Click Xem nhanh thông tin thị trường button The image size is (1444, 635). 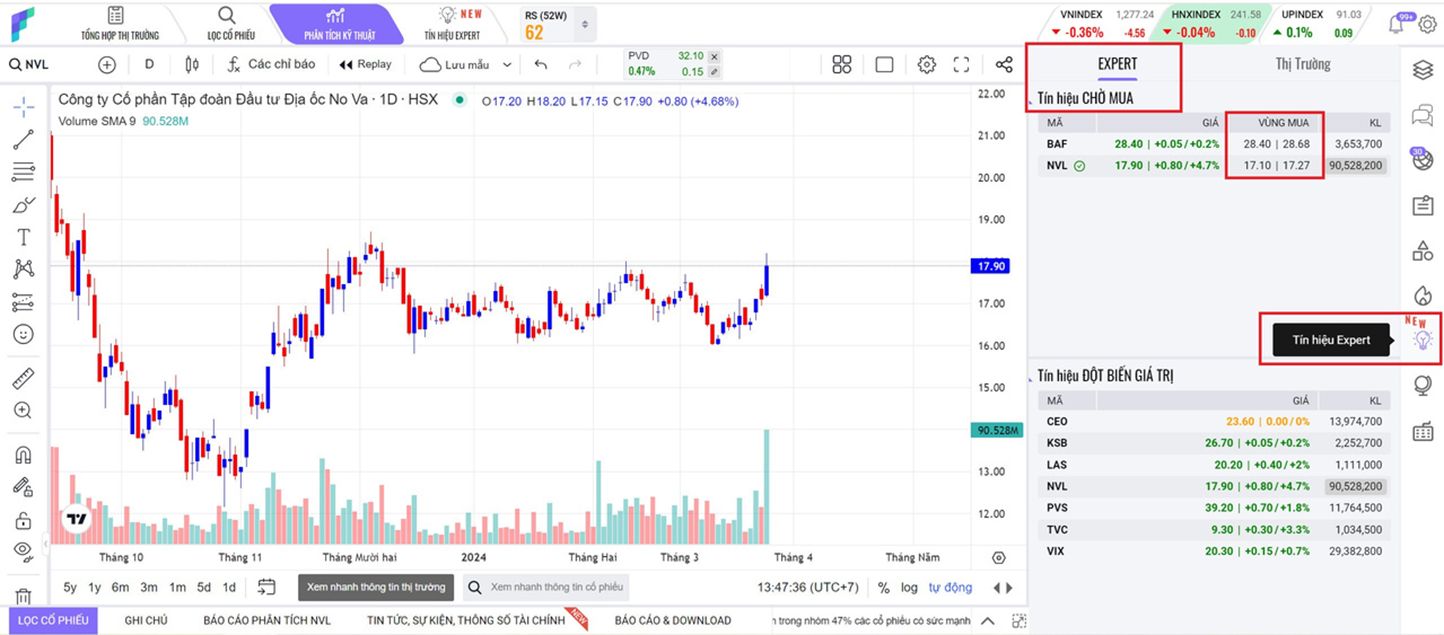375,587
